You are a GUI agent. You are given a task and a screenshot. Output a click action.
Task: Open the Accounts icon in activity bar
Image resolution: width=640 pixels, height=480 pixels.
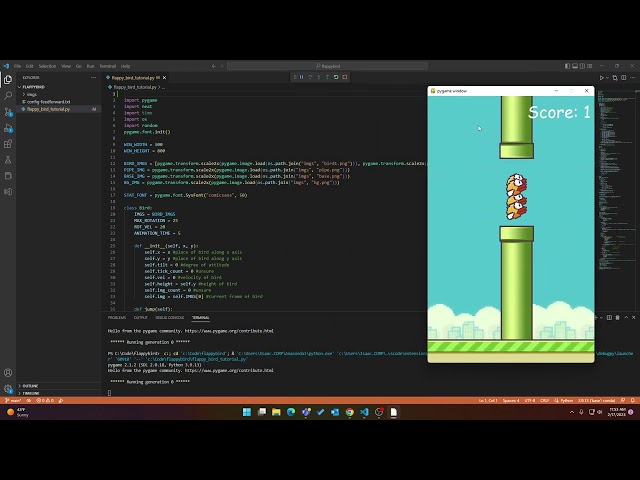pyautogui.click(x=8, y=373)
